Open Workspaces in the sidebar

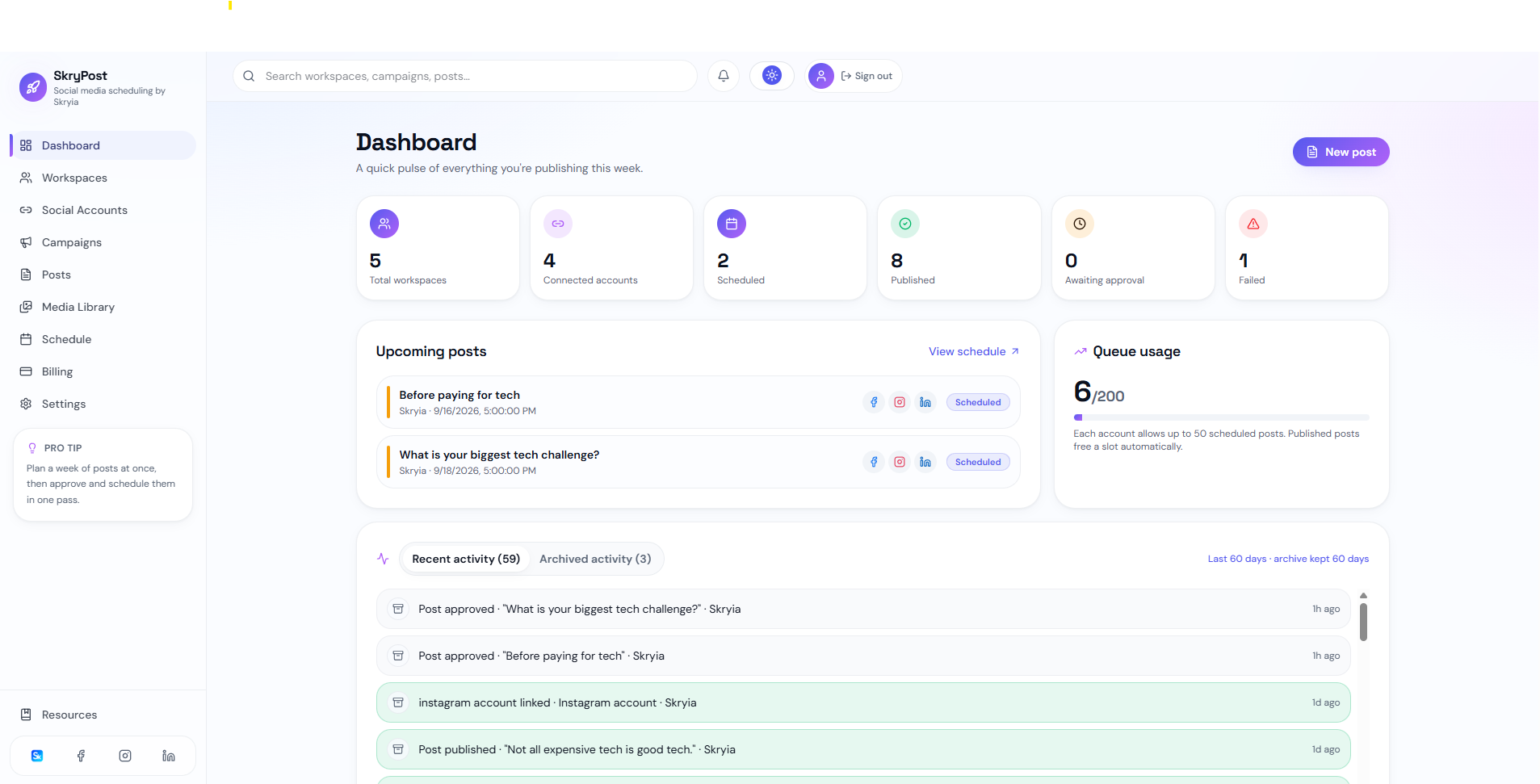[103, 178]
